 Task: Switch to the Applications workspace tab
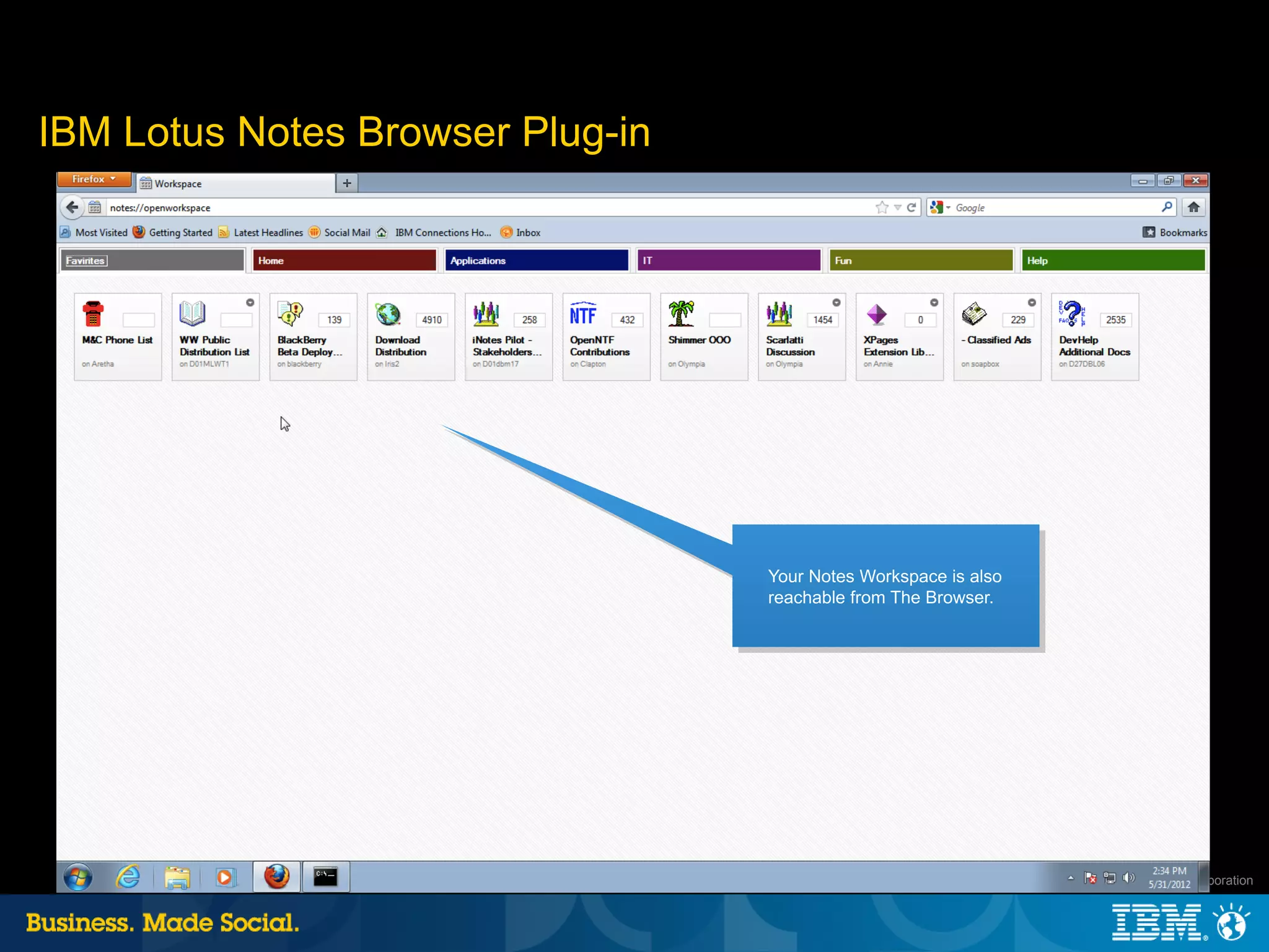point(537,260)
